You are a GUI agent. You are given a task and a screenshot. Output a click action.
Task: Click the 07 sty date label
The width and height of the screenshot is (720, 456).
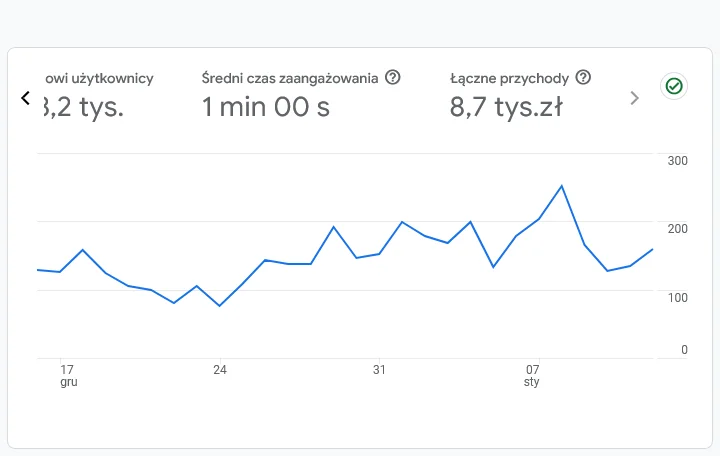533,375
